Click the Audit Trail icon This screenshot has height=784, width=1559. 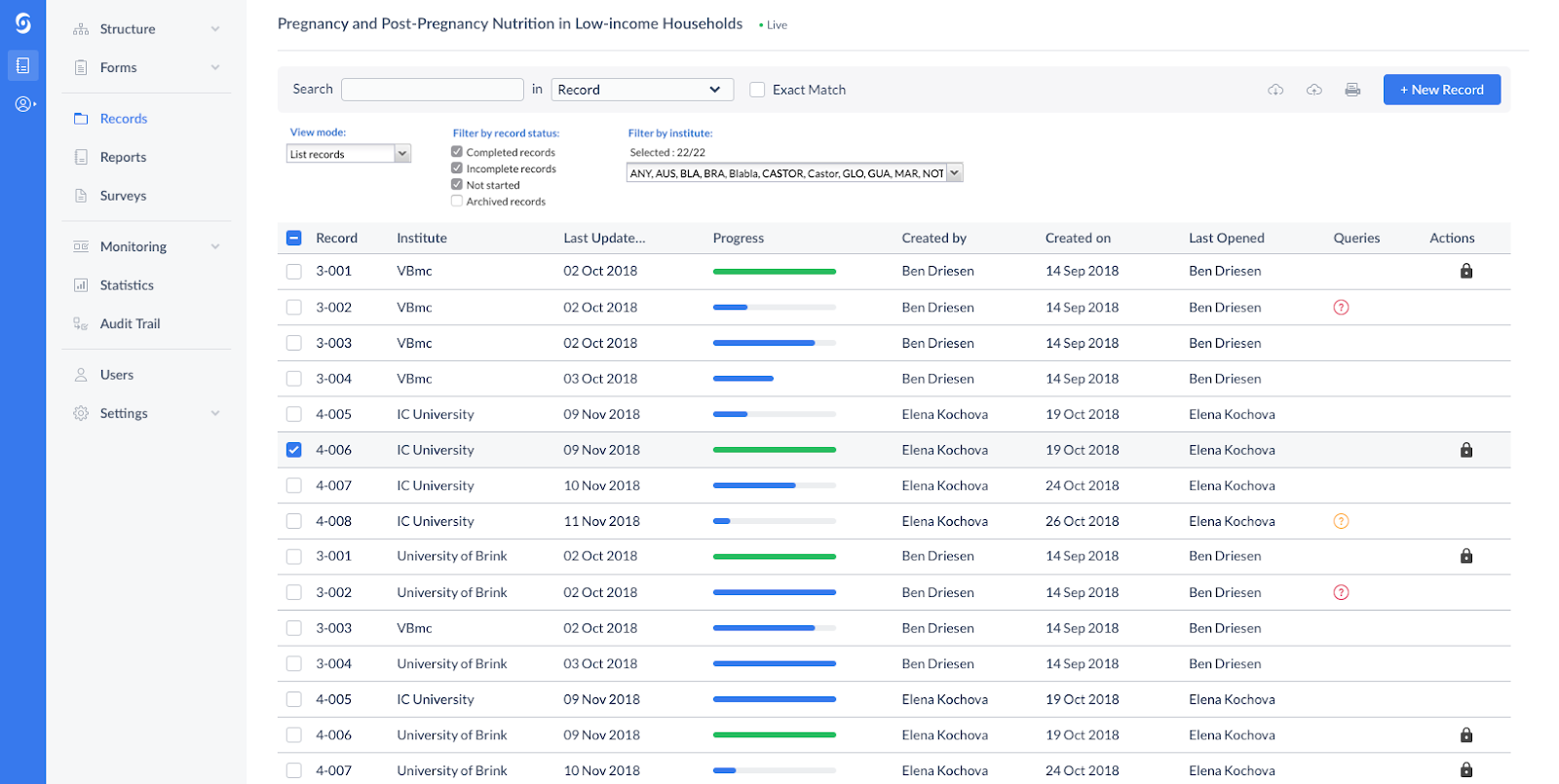(x=81, y=323)
